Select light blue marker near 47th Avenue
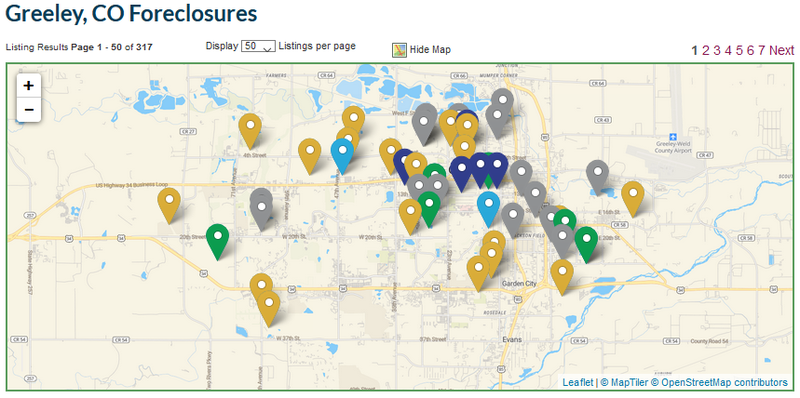The image size is (800, 398). pos(342,156)
